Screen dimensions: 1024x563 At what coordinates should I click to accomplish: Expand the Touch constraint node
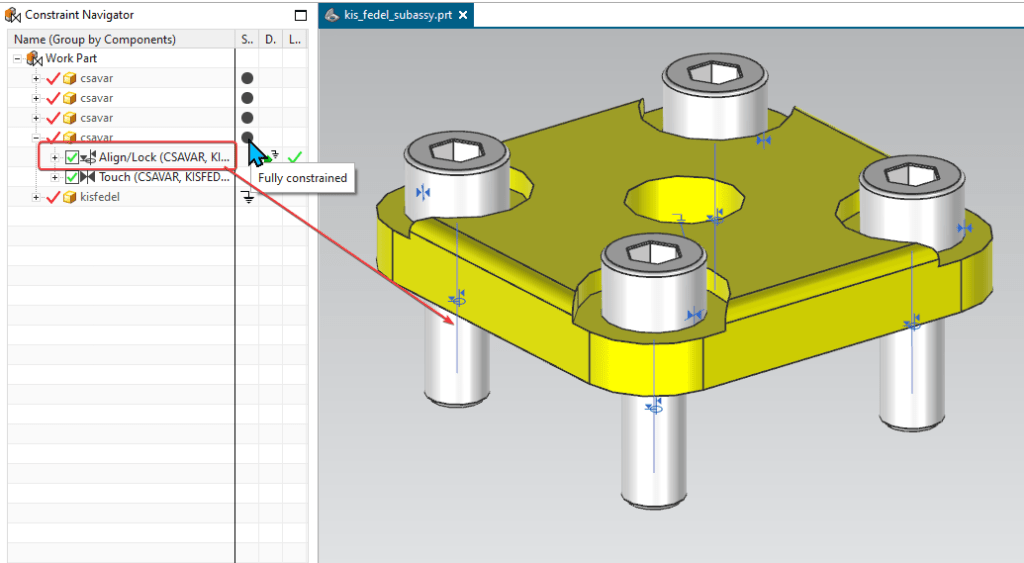pyautogui.click(x=56, y=177)
